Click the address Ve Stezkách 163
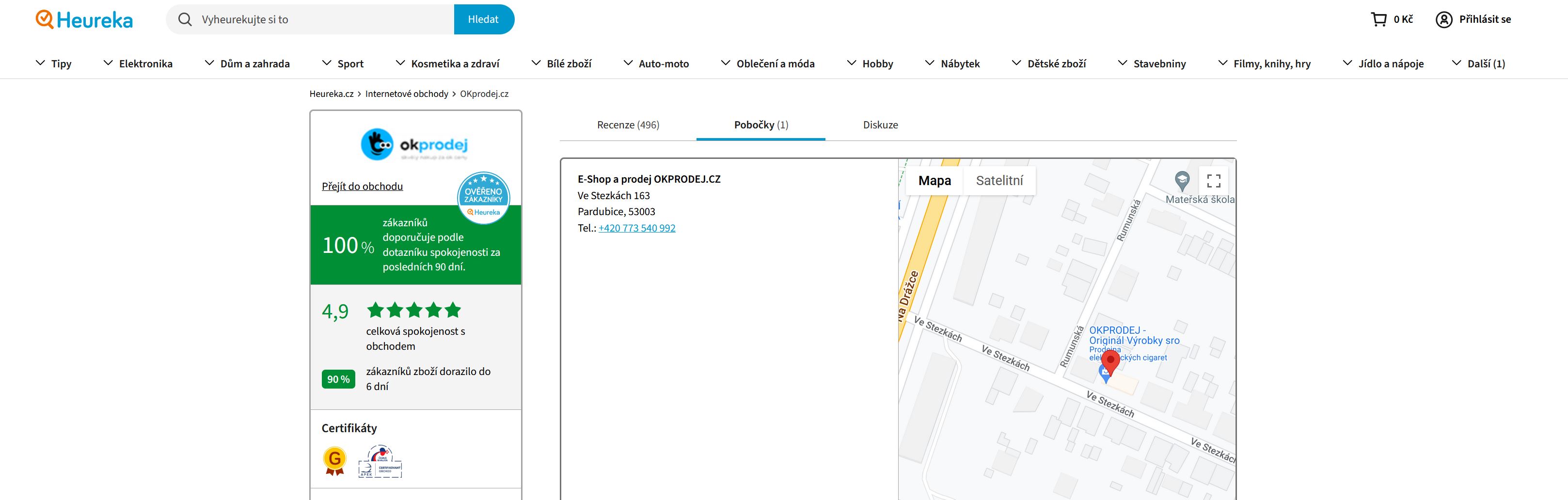The width and height of the screenshot is (1568, 500). [x=614, y=195]
